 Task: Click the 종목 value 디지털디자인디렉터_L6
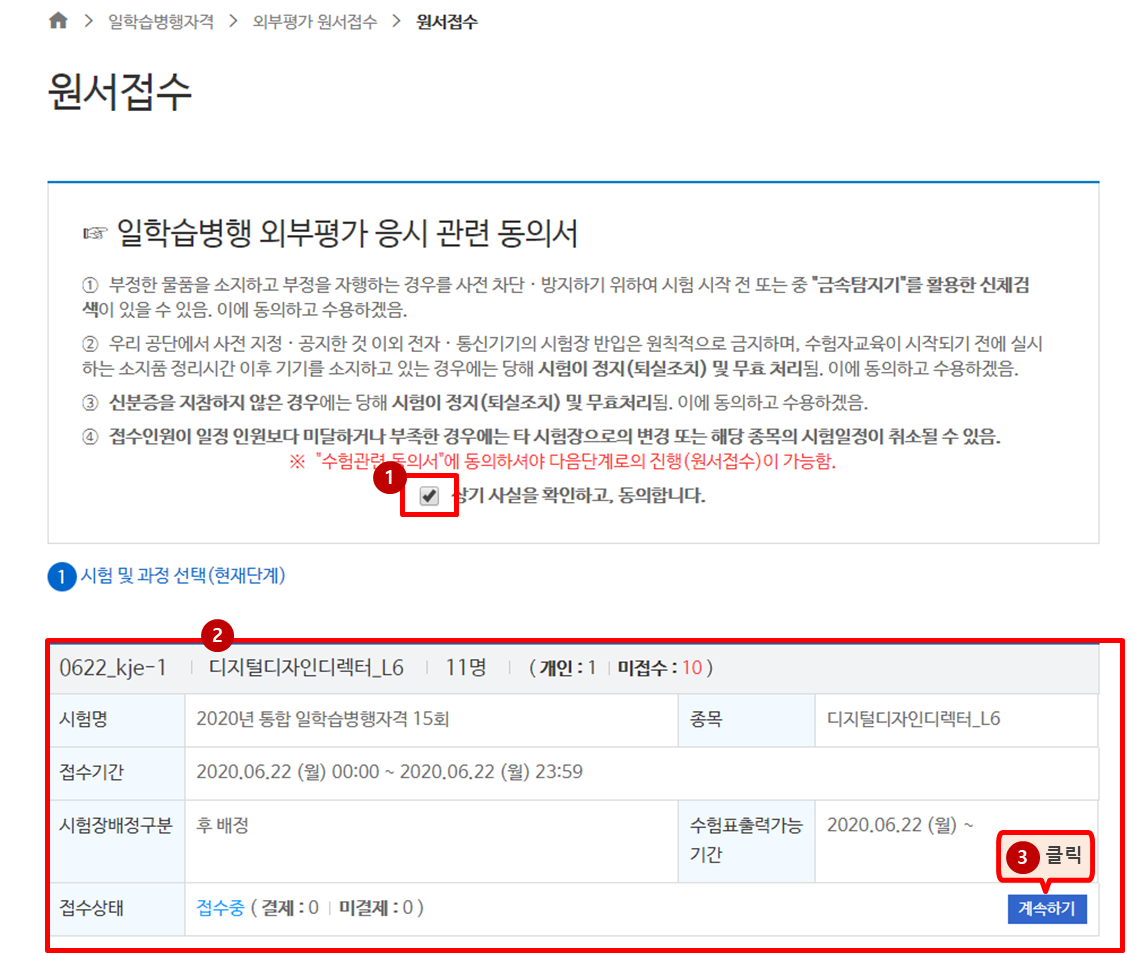(x=914, y=719)
